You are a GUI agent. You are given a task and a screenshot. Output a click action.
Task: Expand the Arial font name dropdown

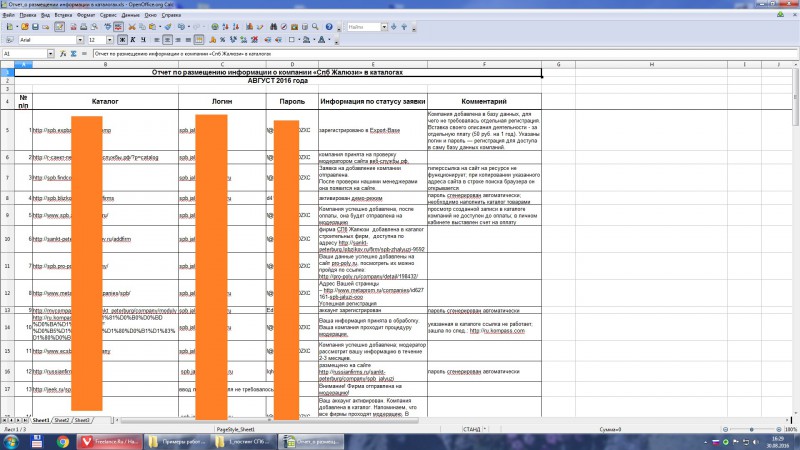(80, 40)
